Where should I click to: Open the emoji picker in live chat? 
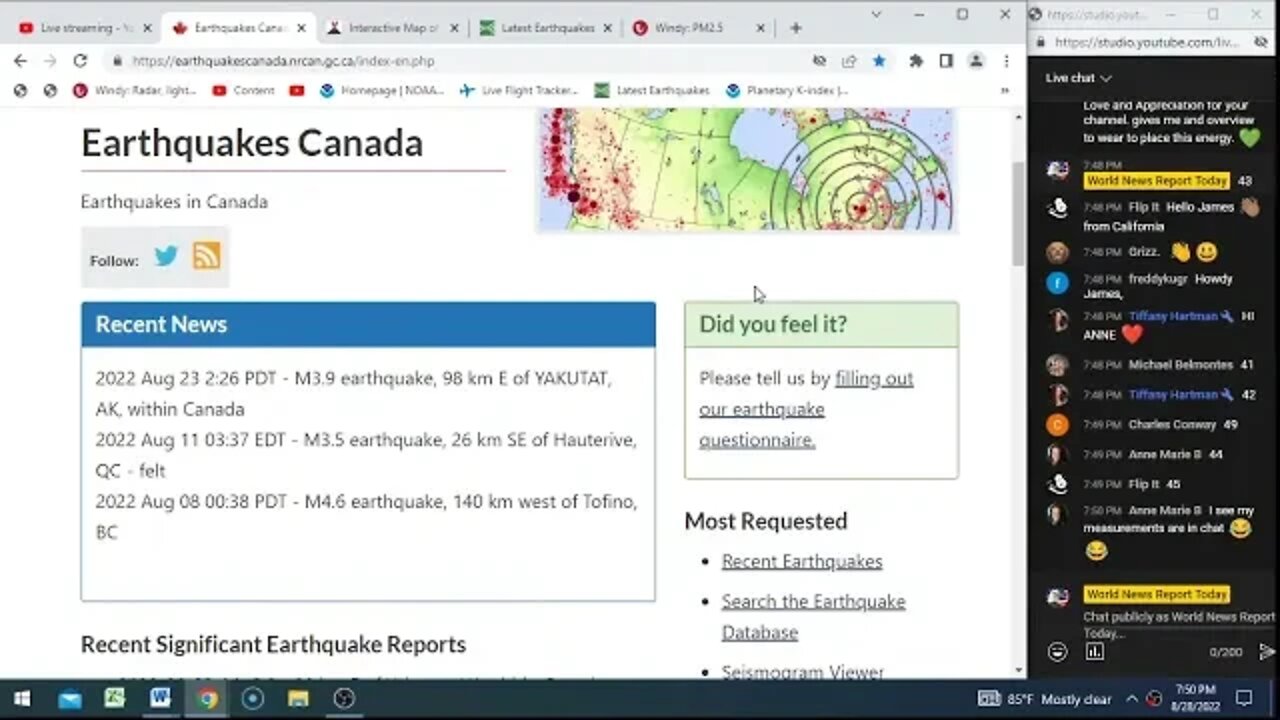[x=1057, y=652]
